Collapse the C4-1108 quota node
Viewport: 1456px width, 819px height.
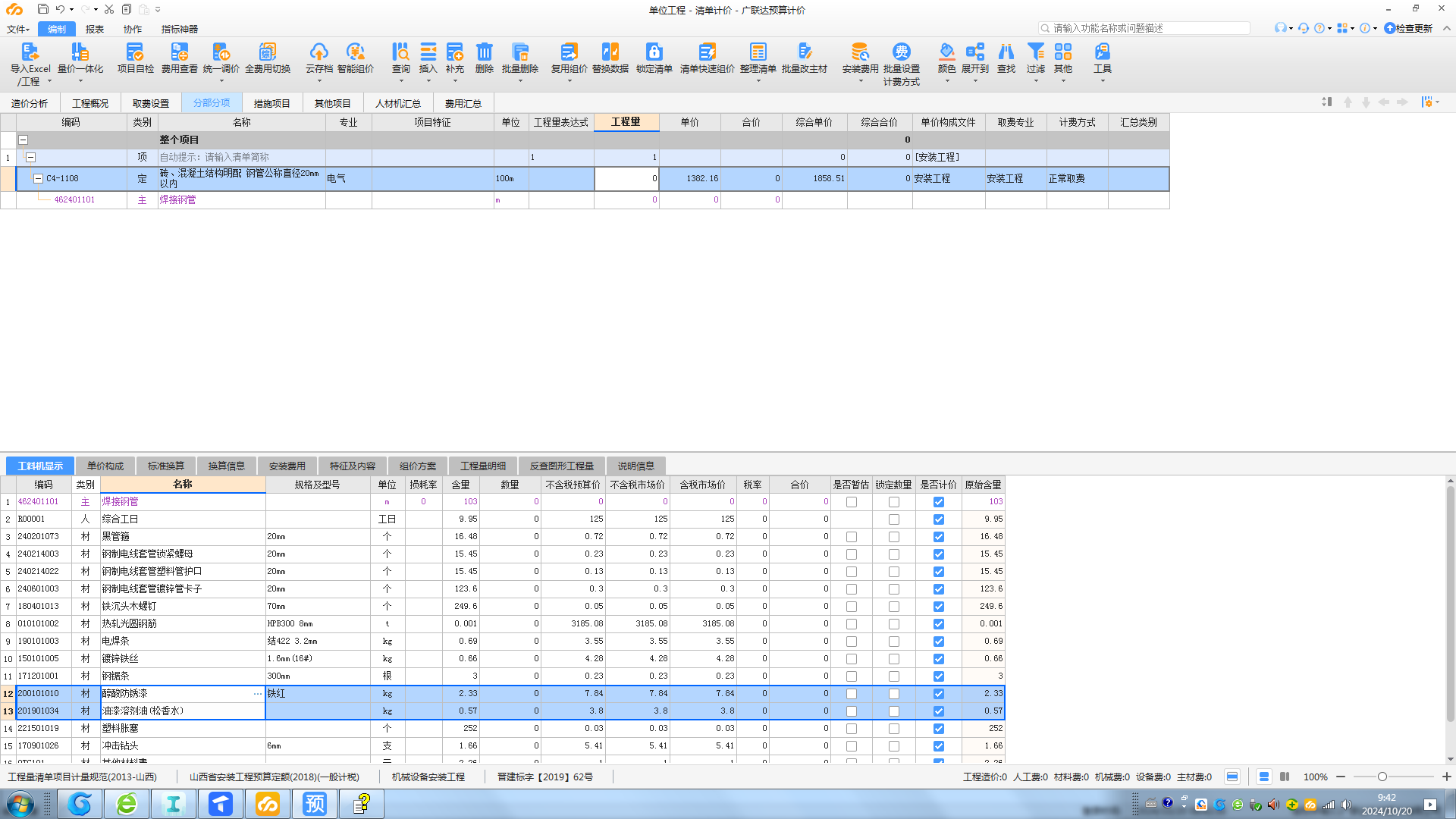pos(38,179)
